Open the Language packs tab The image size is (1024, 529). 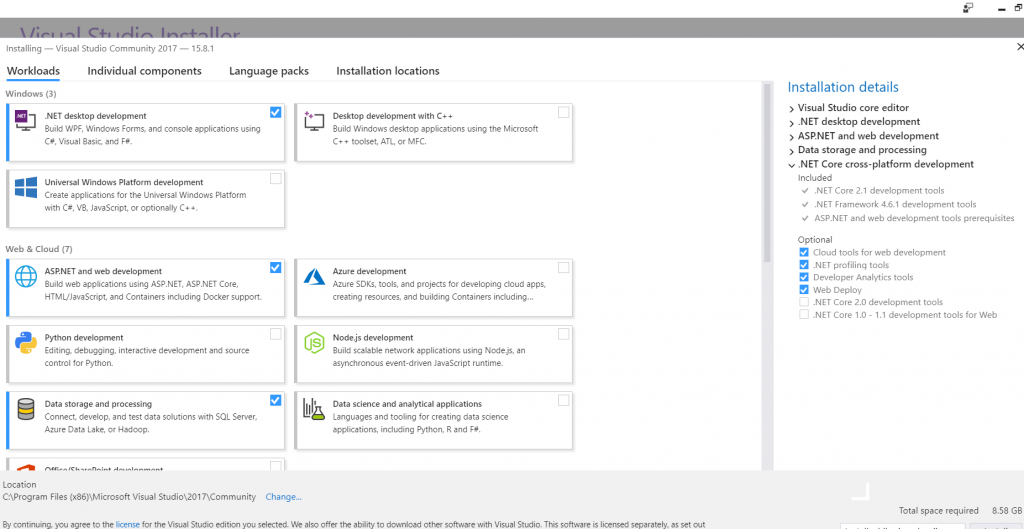(268, 71)
